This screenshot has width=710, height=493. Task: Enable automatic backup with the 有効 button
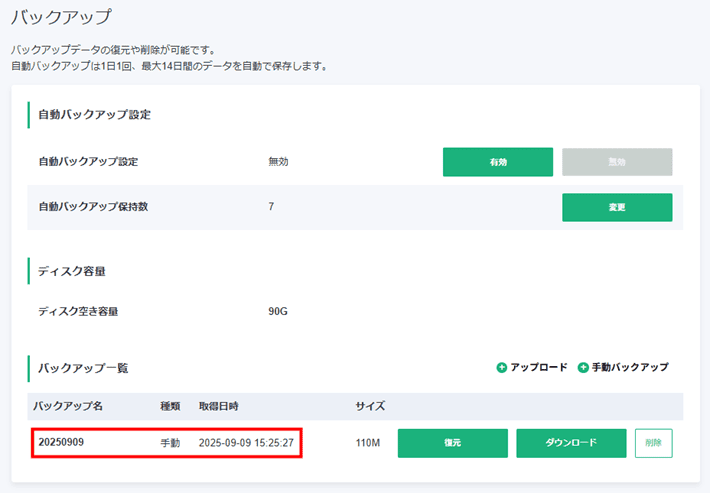point(497,162)
